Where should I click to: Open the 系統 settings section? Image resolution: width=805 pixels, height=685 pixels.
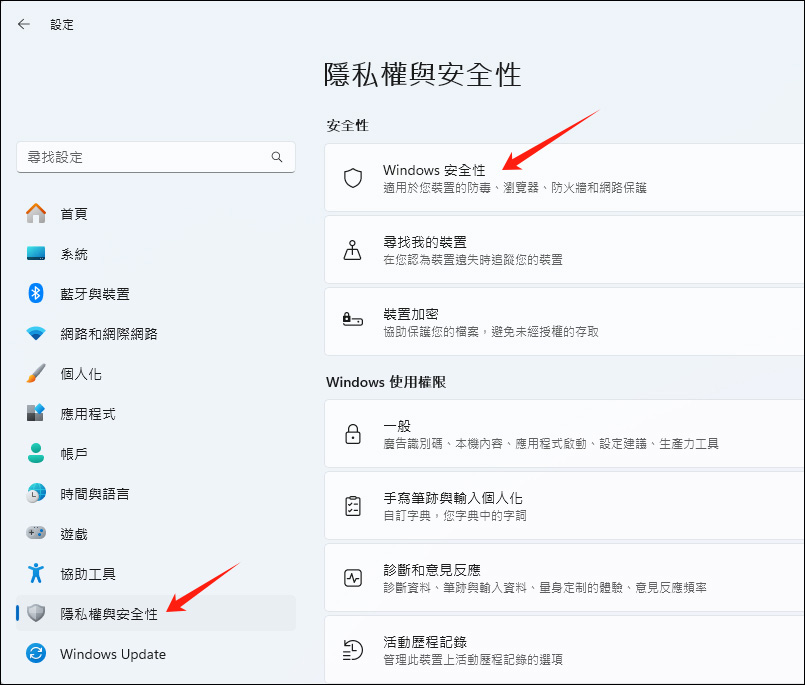pyautogui.click(x=73, y=254)
